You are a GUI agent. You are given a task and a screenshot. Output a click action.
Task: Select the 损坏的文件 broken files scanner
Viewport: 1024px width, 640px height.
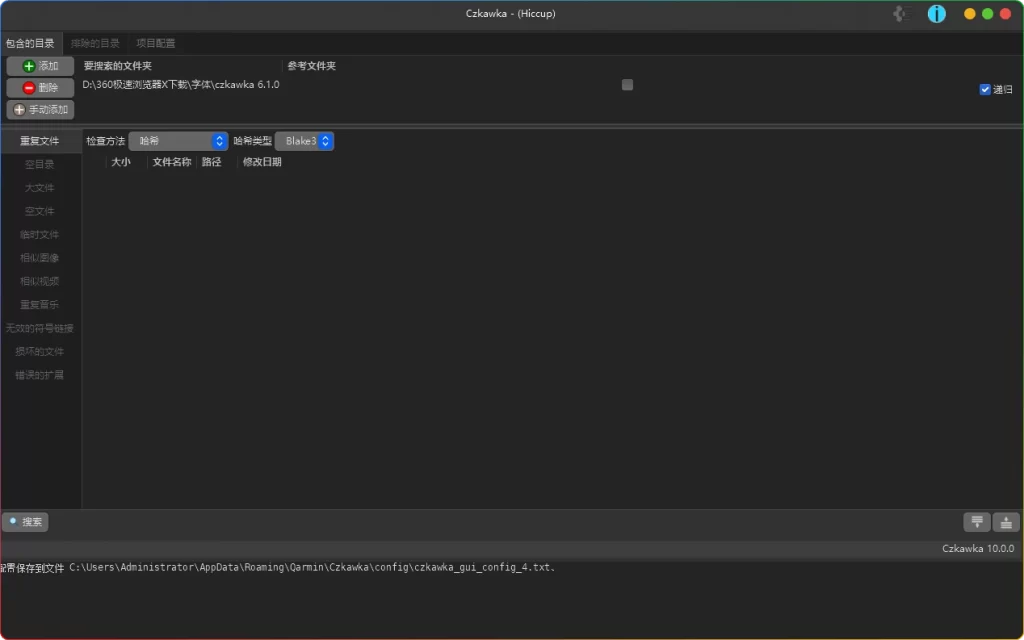(x=41, y=351)
